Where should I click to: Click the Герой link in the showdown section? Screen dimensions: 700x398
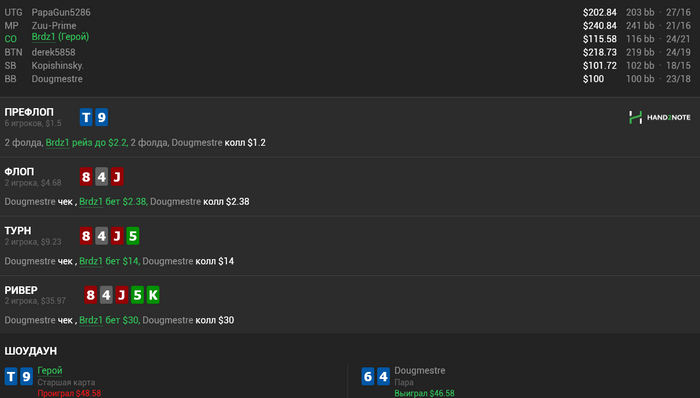coord(50,370)
